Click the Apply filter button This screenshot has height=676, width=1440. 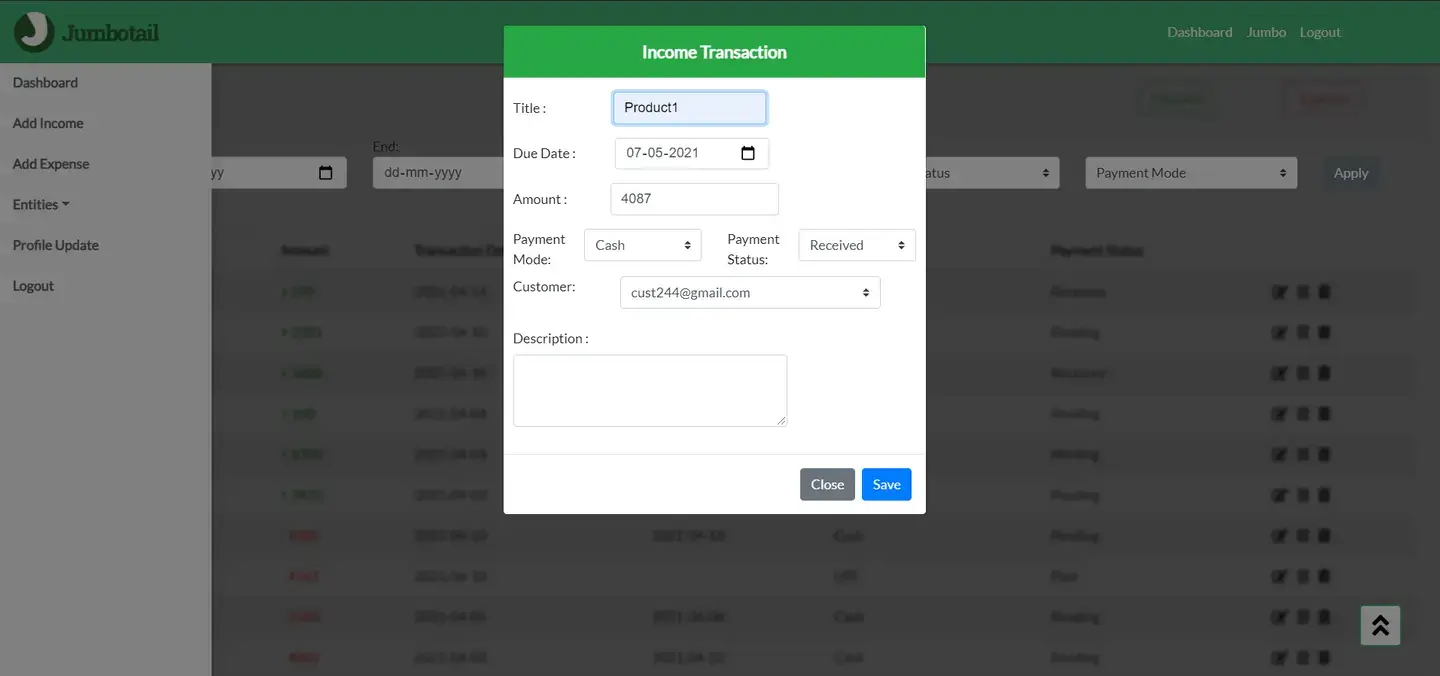pyautogui.click(x=1351, y=172)
